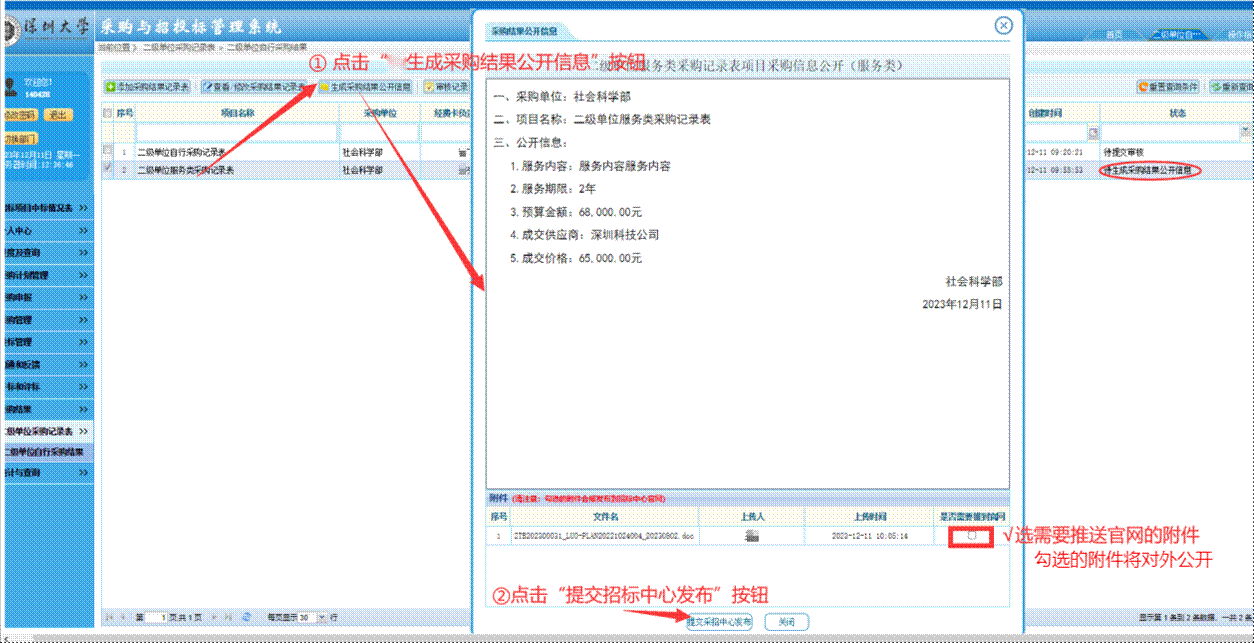The image size is (1254, 643).
Task: Click 重置查询条件 button
Action: 1168,87
